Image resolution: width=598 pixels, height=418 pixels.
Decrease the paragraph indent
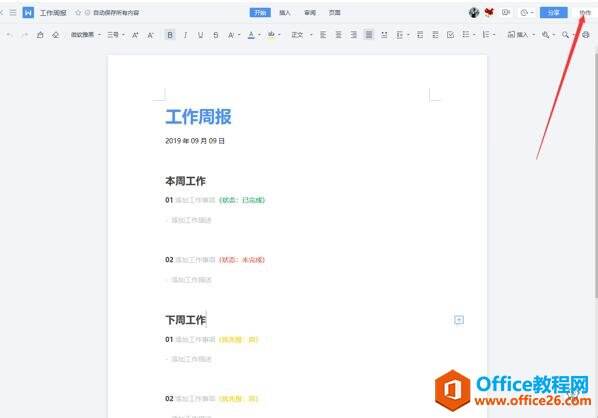tap(420, 35)
